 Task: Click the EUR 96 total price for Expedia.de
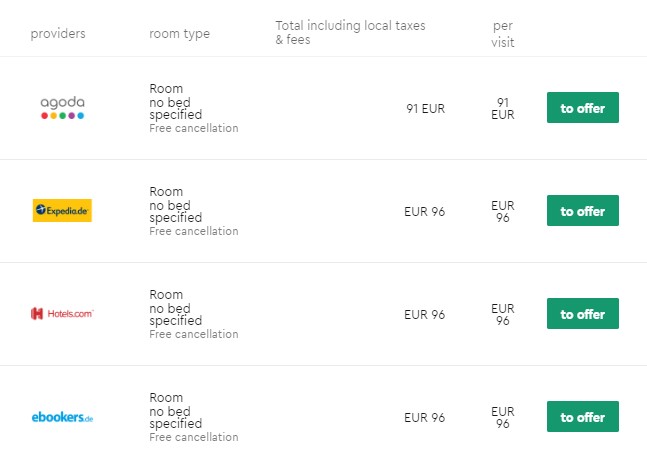[x=424, y=212]
